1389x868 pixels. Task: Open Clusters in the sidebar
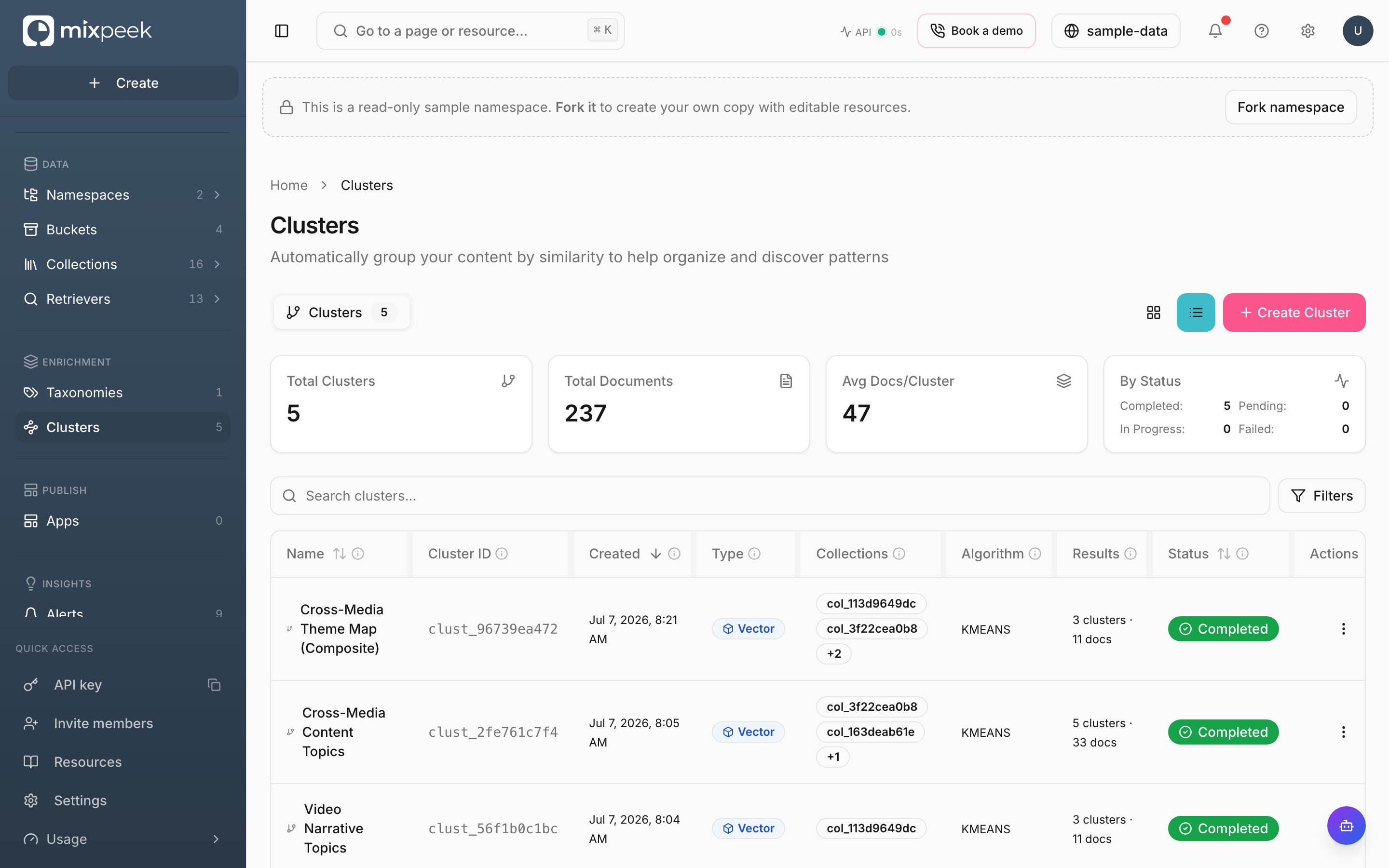tap(123, 427)
